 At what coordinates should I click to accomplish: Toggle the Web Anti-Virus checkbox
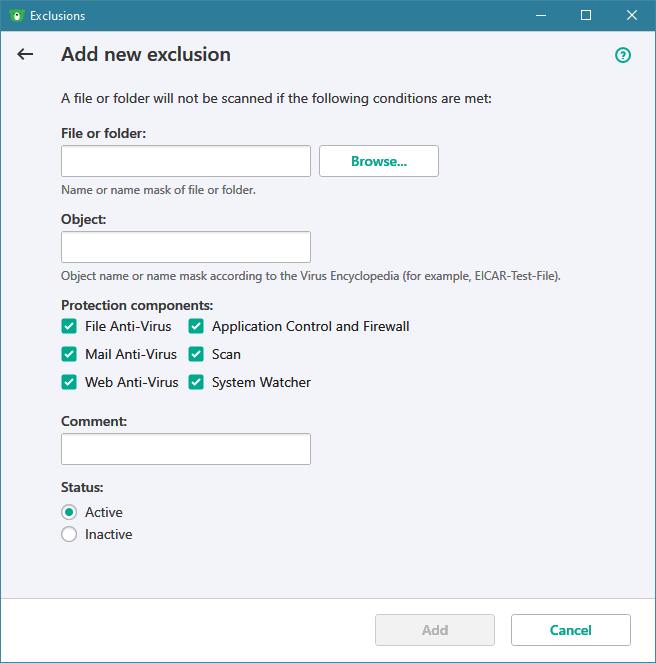pyautogui.click(x=69, y=382)
